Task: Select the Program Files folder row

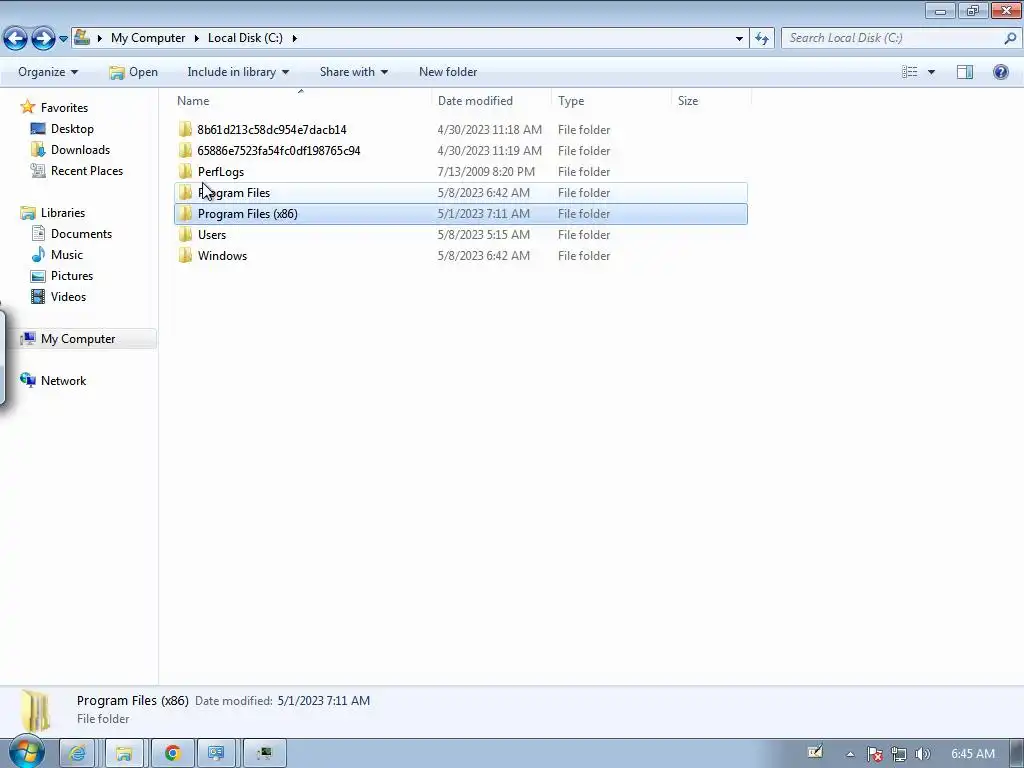Action: pos(460,193)
